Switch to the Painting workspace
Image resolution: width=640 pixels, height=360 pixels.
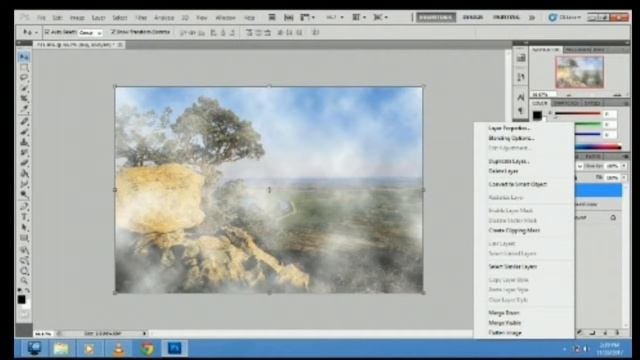[506, 17]
